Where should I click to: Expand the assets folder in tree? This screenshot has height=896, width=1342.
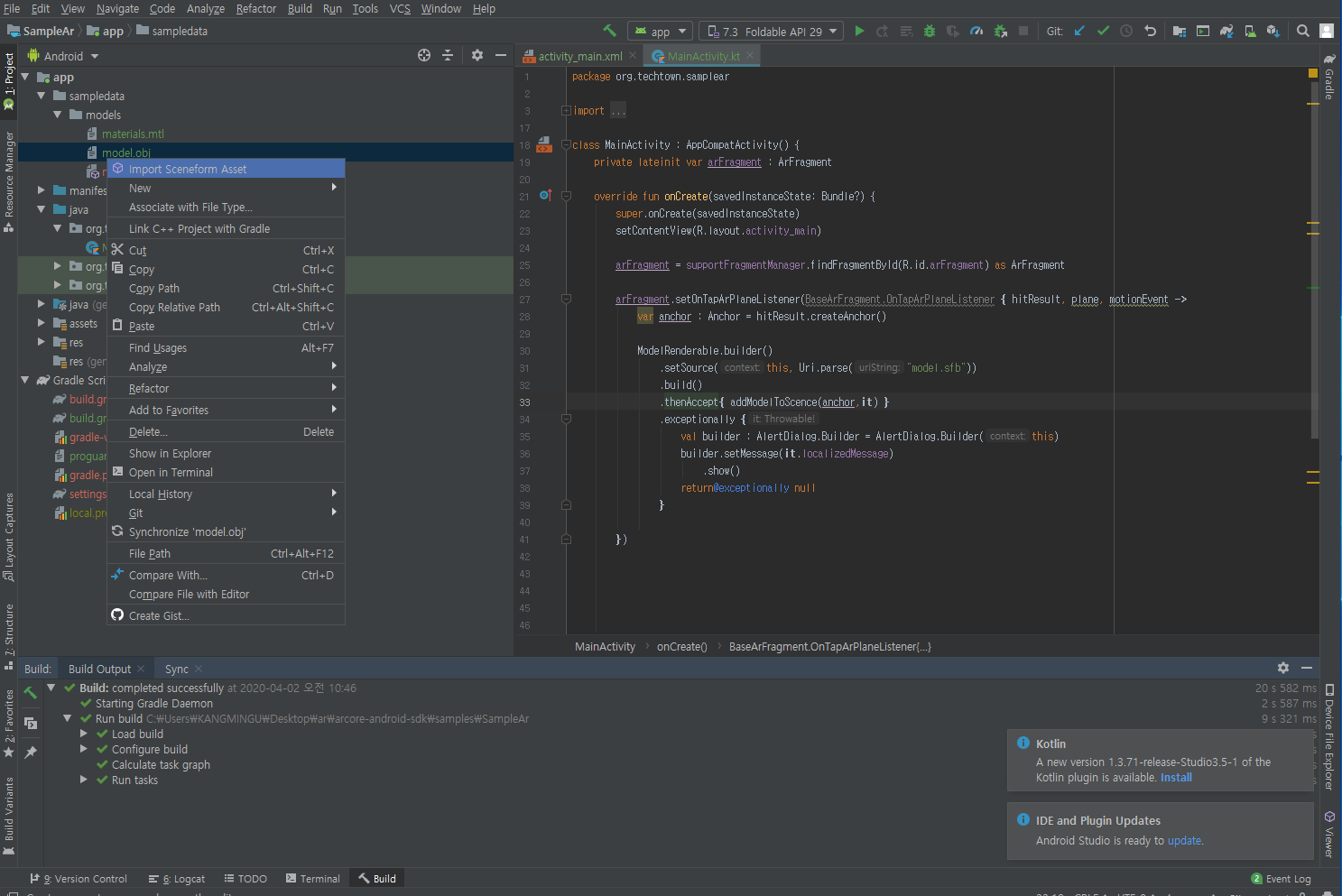tap(42, 323)
